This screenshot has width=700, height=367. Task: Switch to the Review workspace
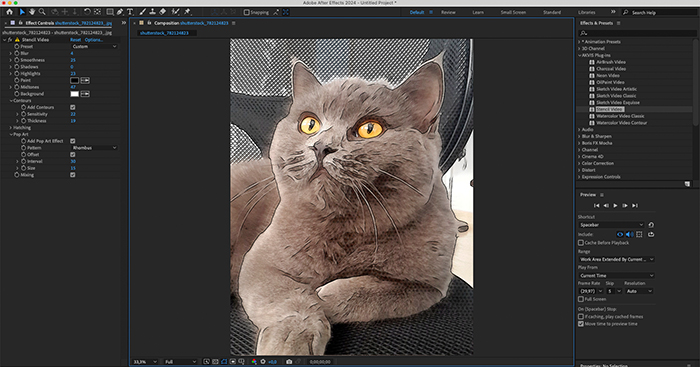coord(448,13)
